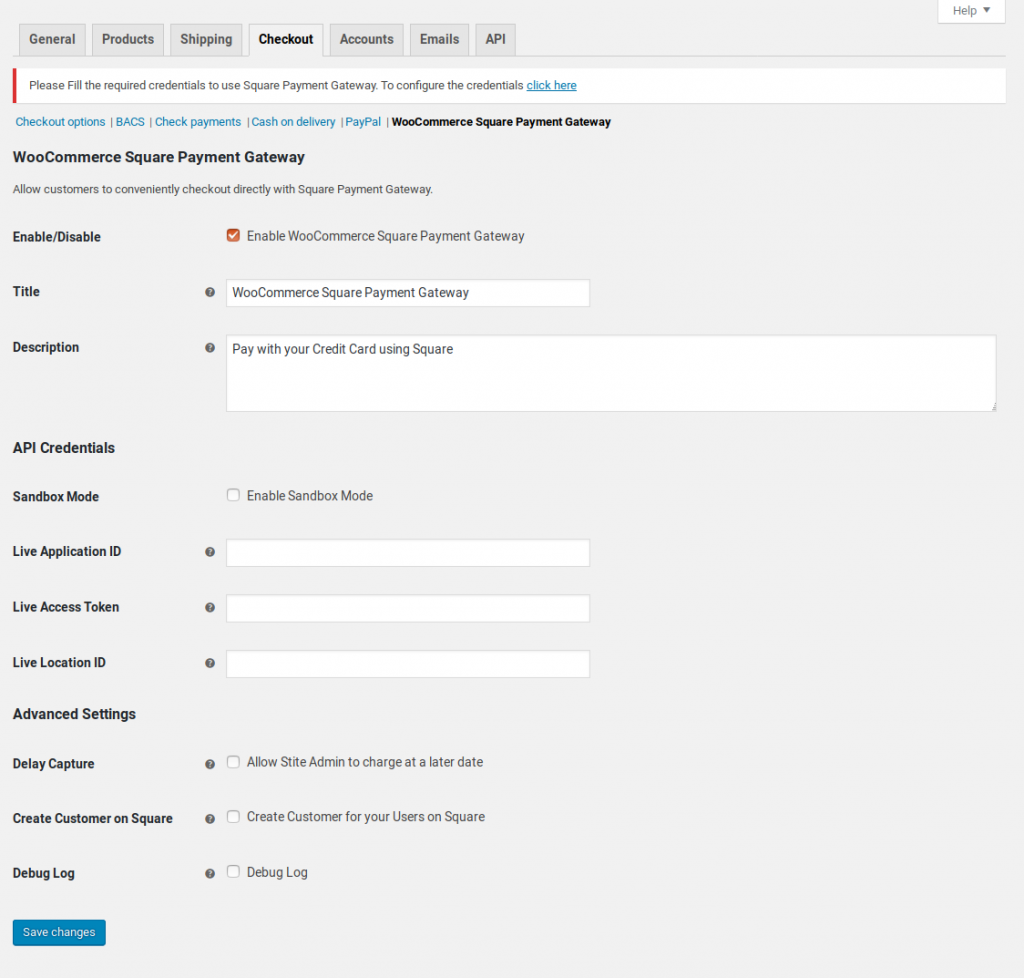Go to the Shipping tab
Screen dimensions: 1024x978
pyautogui.click(x=206, y=39)
